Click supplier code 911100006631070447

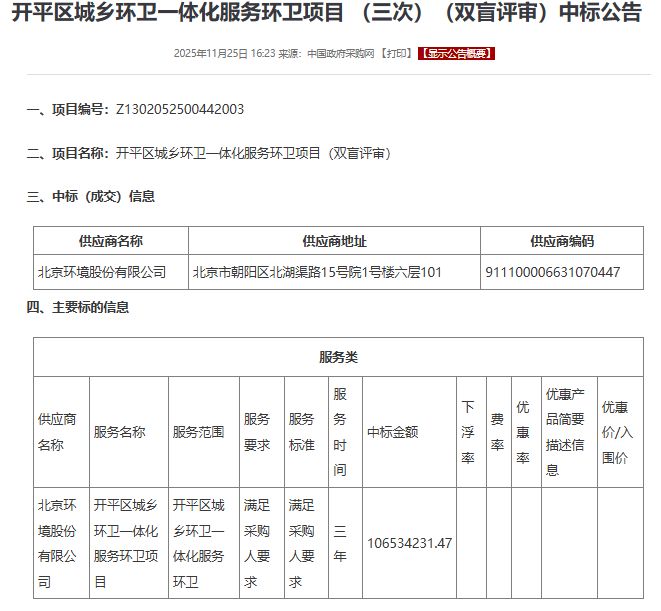pos(552,271)
